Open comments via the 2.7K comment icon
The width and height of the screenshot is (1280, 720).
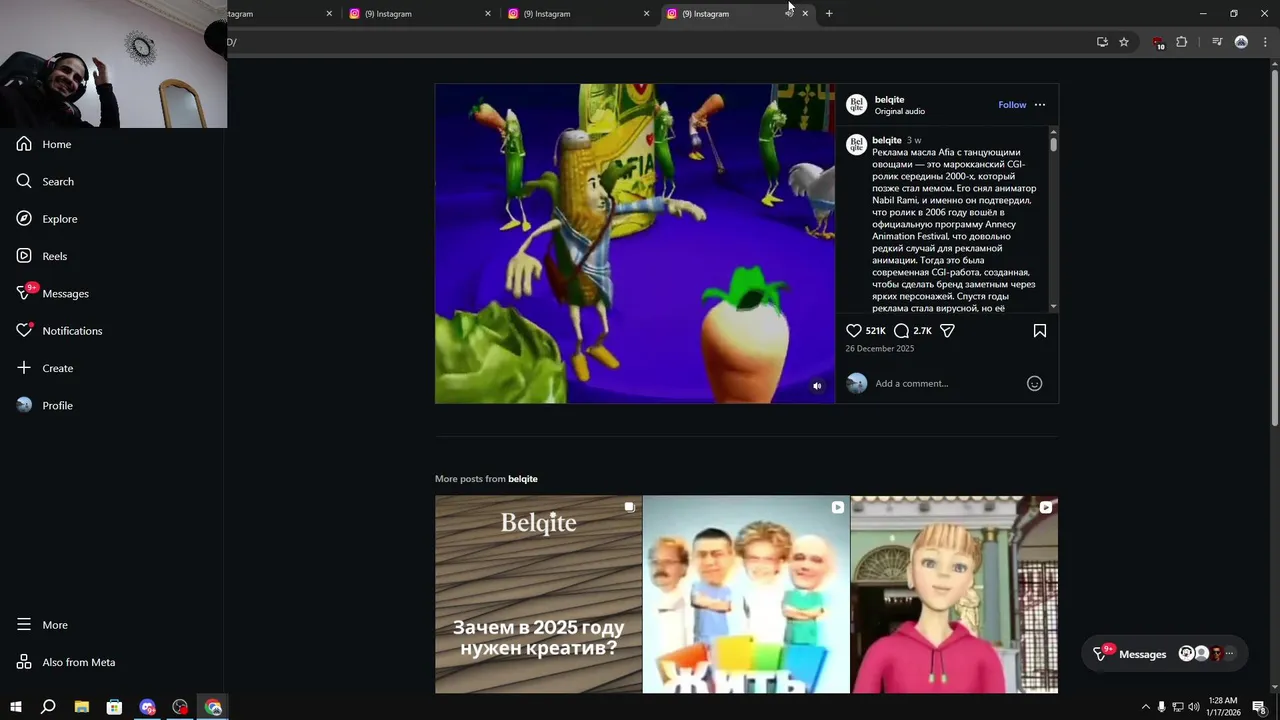tap(901, 331)
